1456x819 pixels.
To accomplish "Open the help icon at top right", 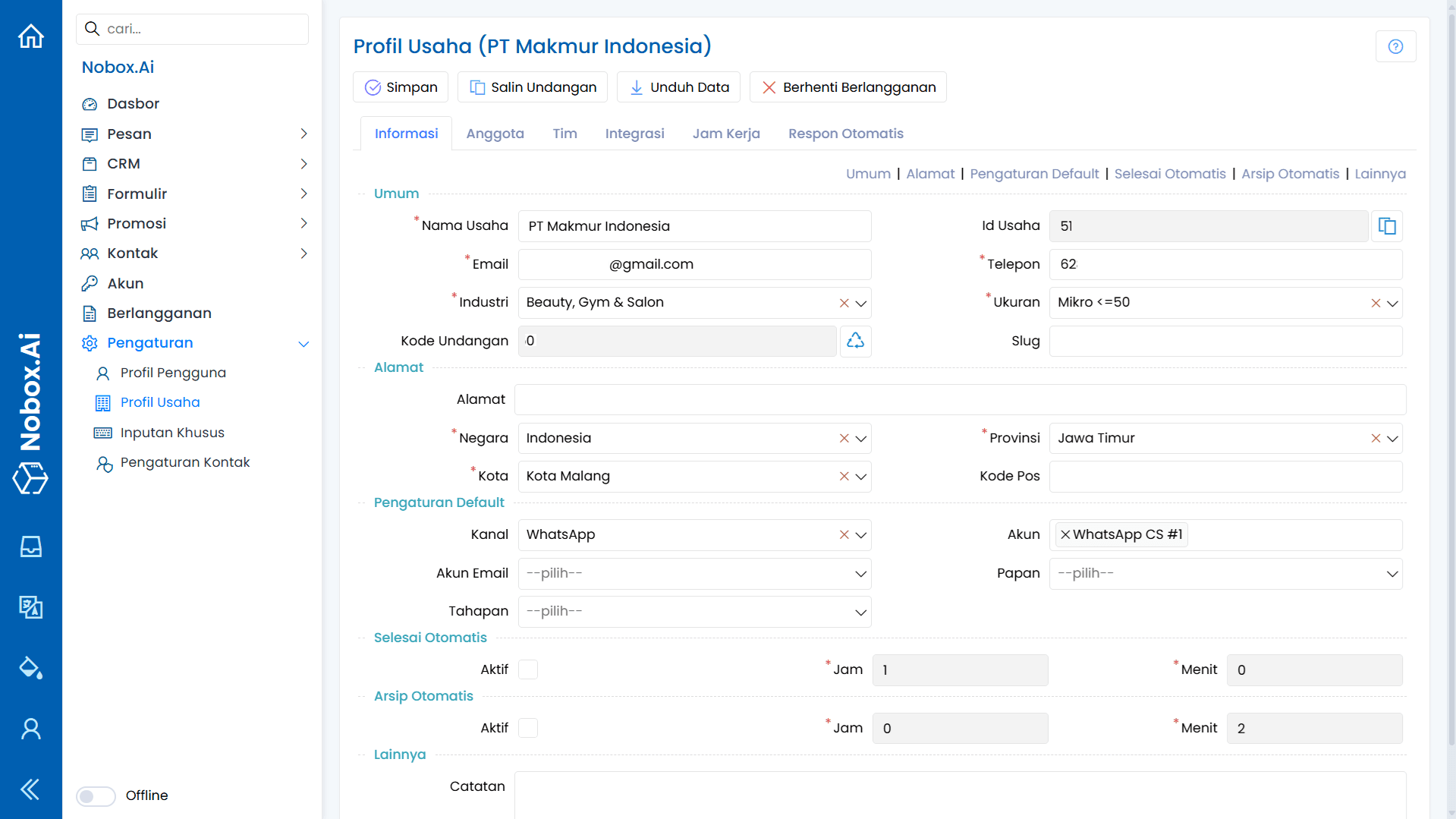I will pyautogui.click(x=1396, y=46).
